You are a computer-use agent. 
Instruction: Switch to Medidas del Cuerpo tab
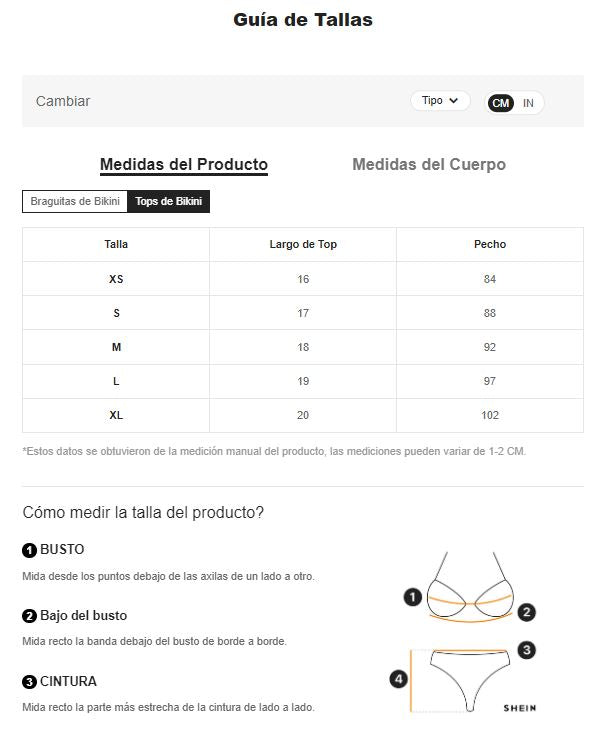[429, 164]
